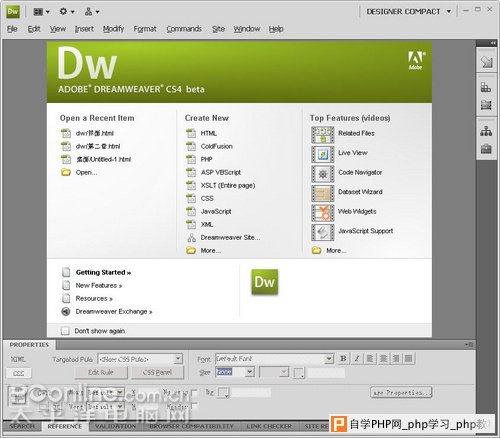Open the text color swatch picker
500x438 pixels.
pyautogui.click(x=299, y=373)
